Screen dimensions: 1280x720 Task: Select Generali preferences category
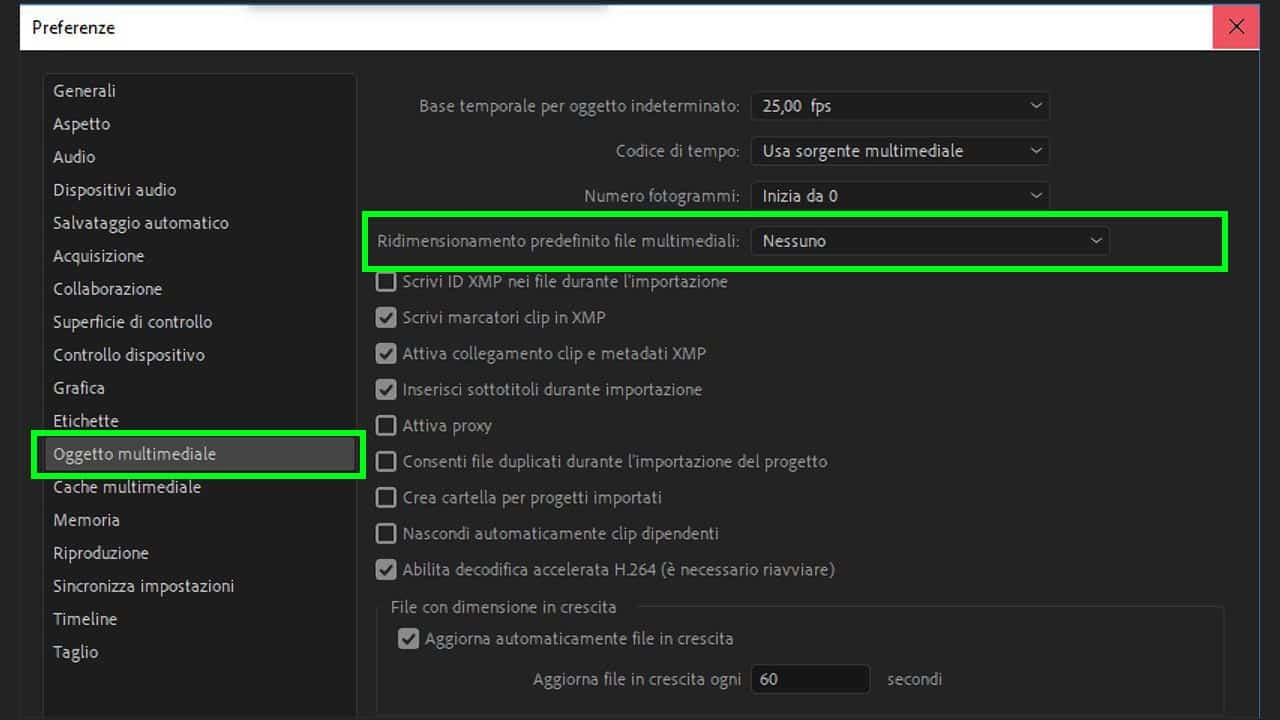click(x=85, y=91)
